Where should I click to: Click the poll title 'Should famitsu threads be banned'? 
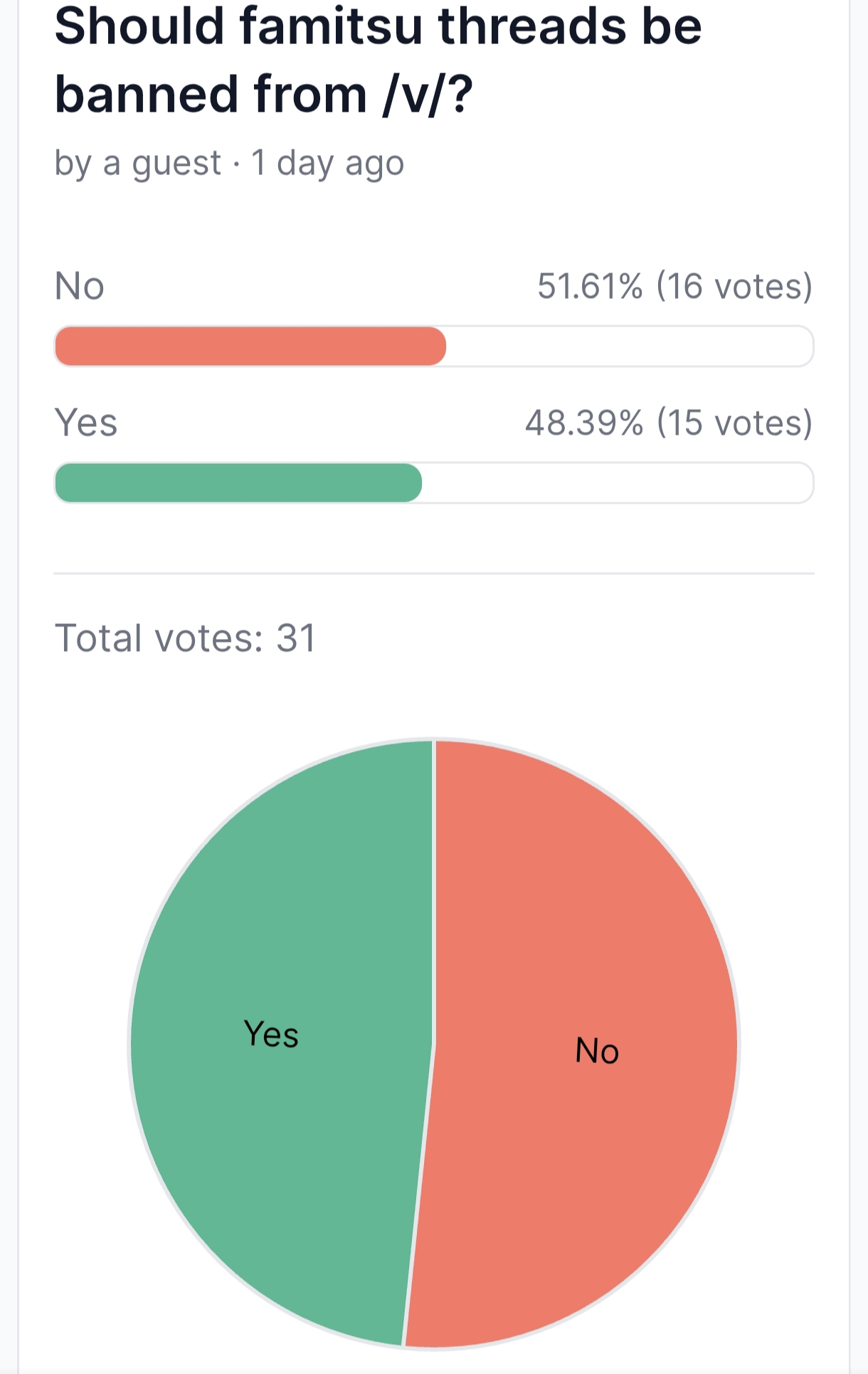point(378,60)
